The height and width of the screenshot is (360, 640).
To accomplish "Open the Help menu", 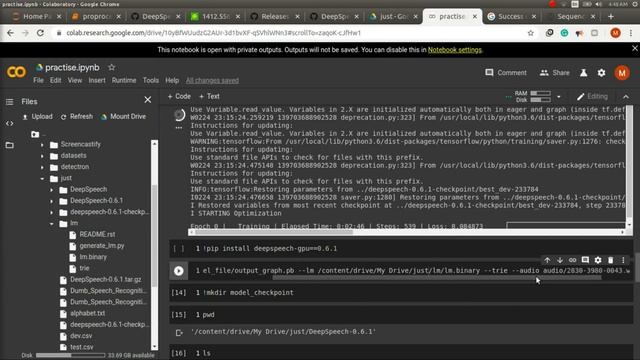I will (172, 80).
